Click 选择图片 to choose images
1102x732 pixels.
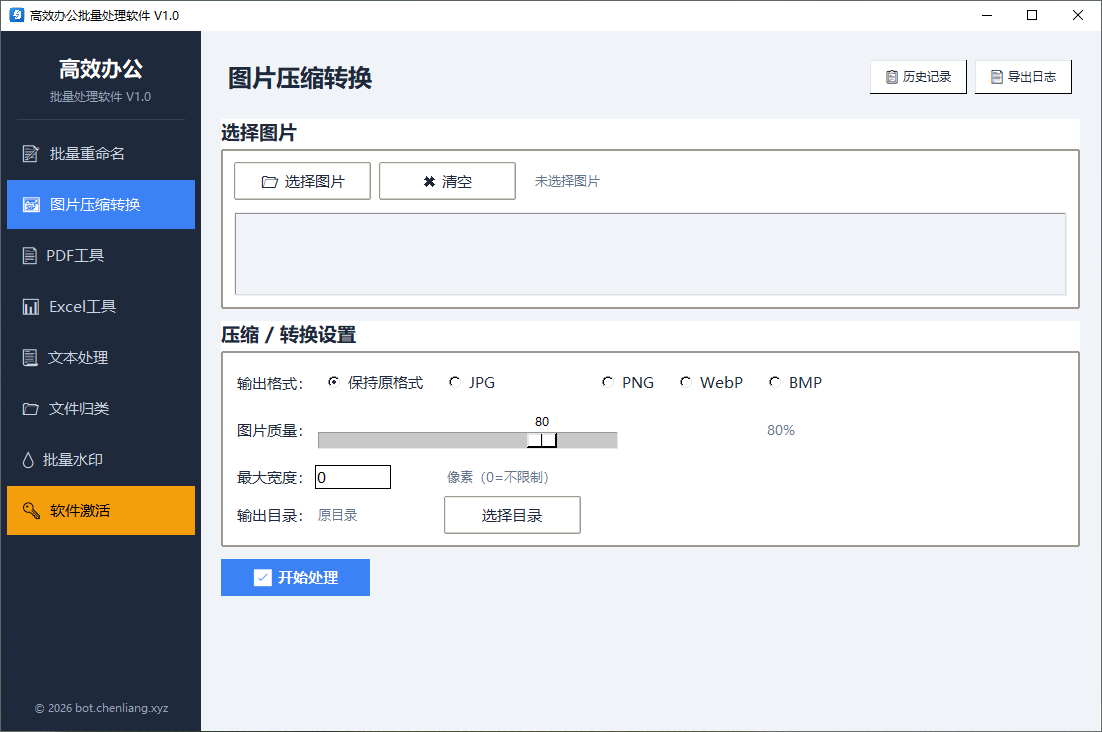(x=302, y=181)
